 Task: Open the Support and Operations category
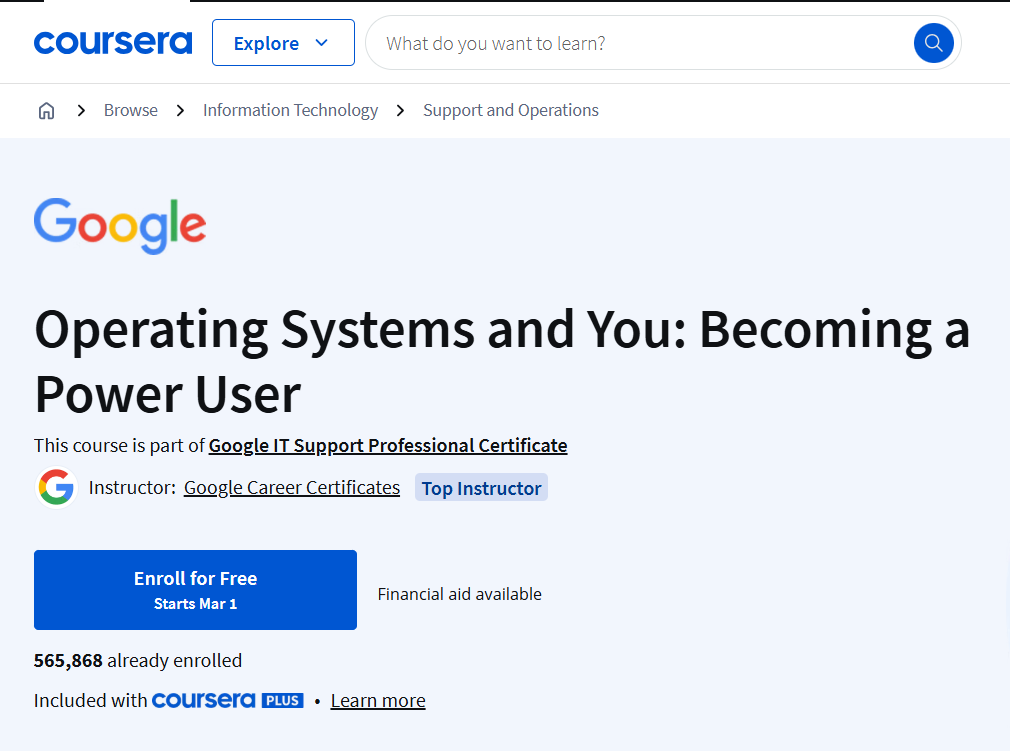coord(510,110)
